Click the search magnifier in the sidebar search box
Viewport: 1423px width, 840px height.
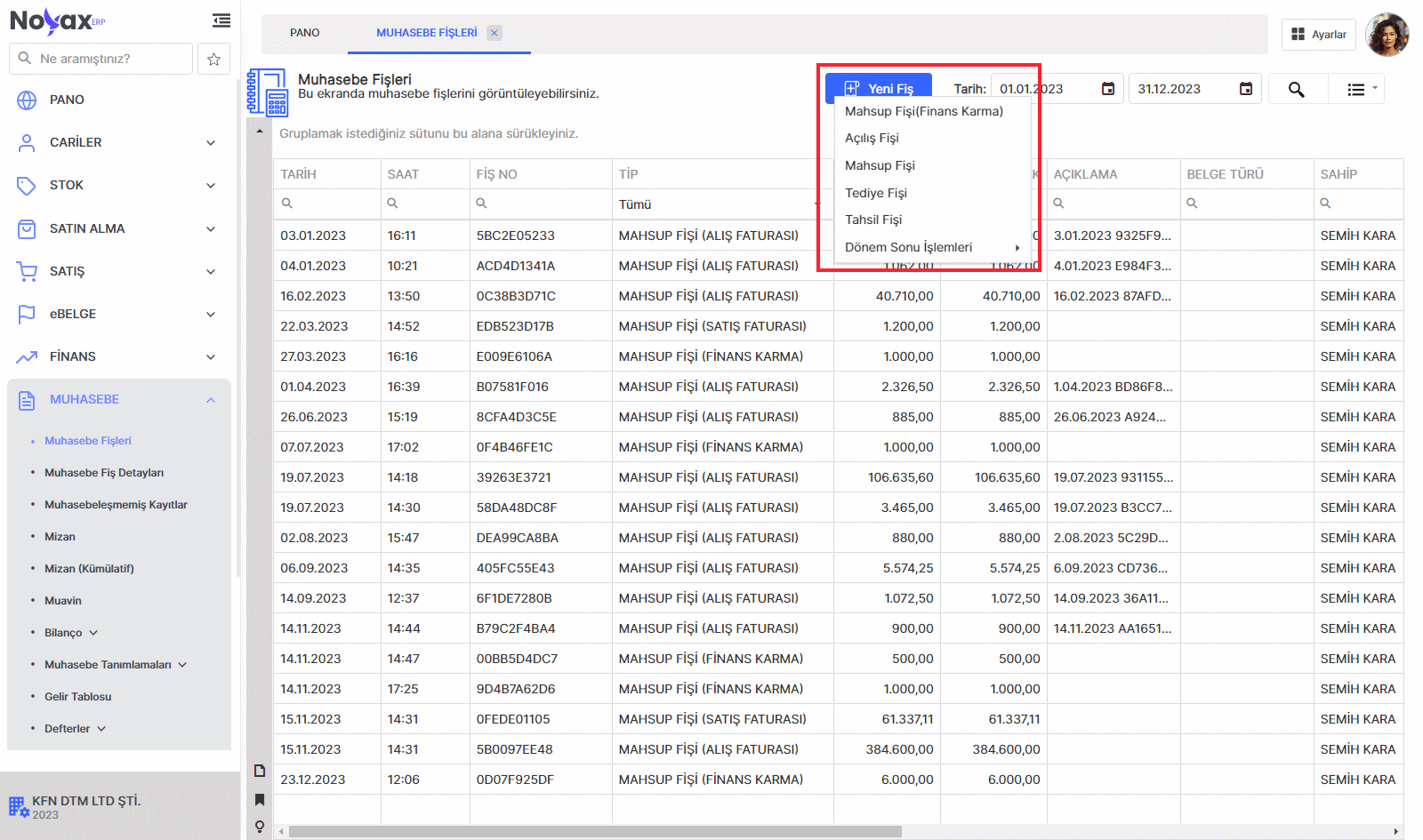click(x=24, y=59)
